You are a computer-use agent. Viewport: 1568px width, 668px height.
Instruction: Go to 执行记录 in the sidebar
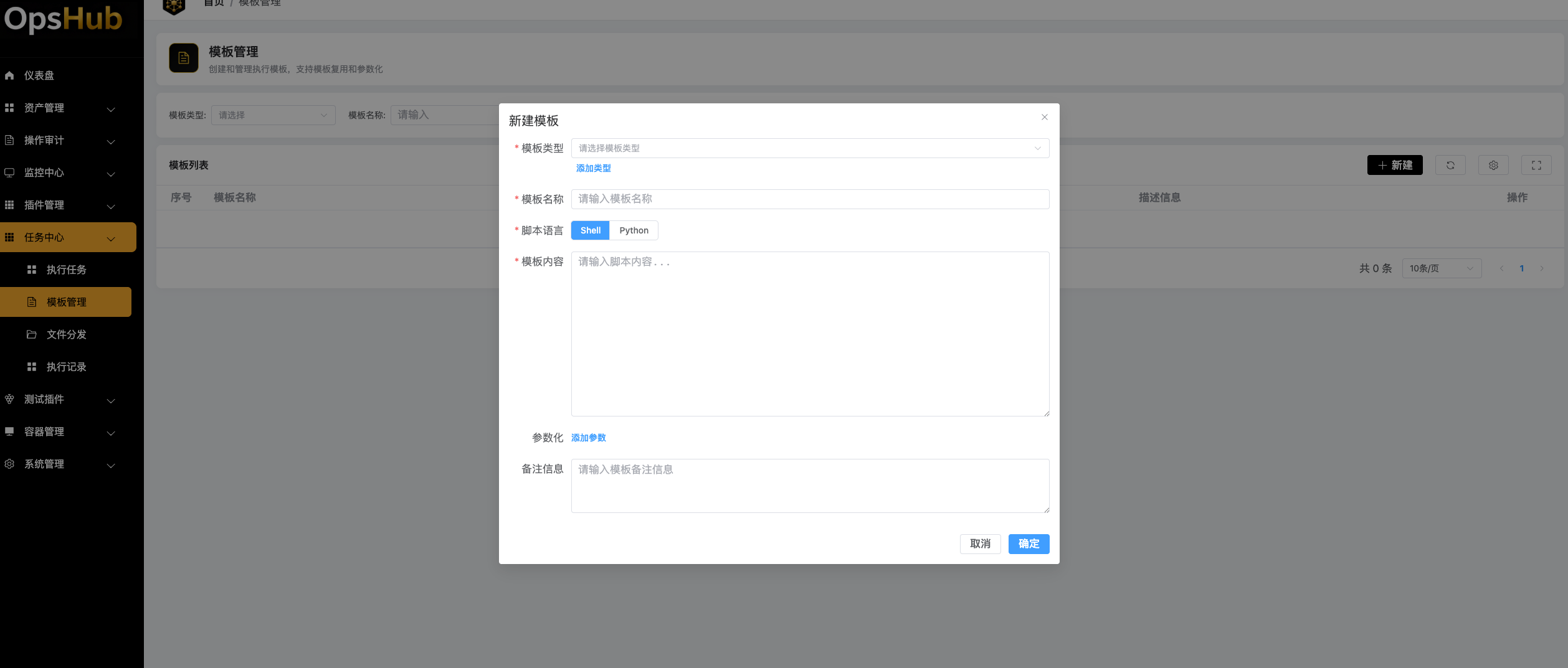click(66, 367)
